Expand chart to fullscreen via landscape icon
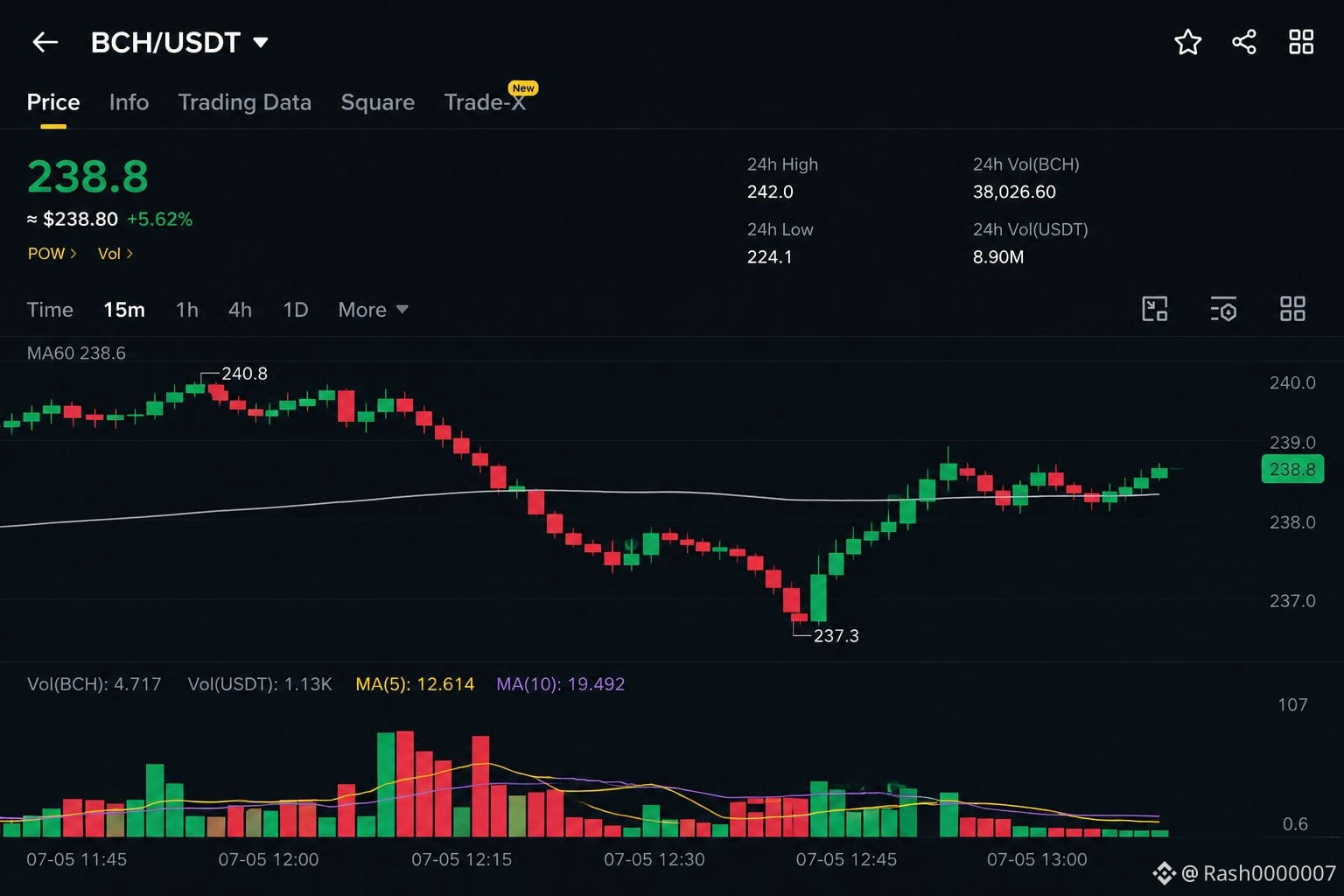This screenshot has height=896, width=1344. 1155,309
